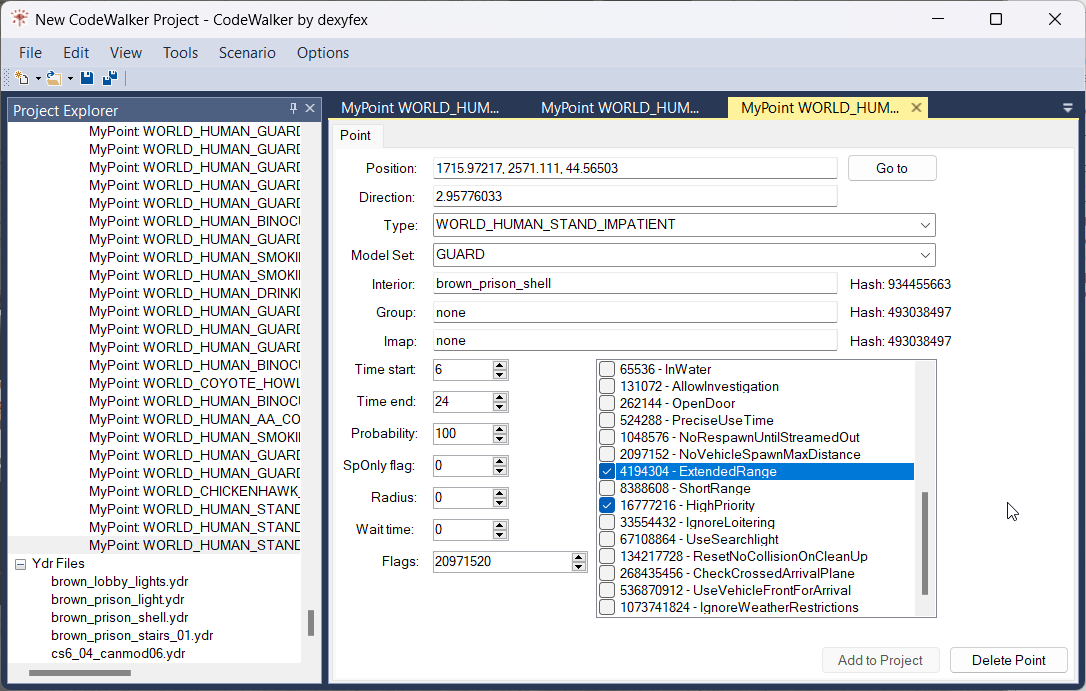Open the Scenario menu
The image size is (1086, 691).
[x=247, y=53]
